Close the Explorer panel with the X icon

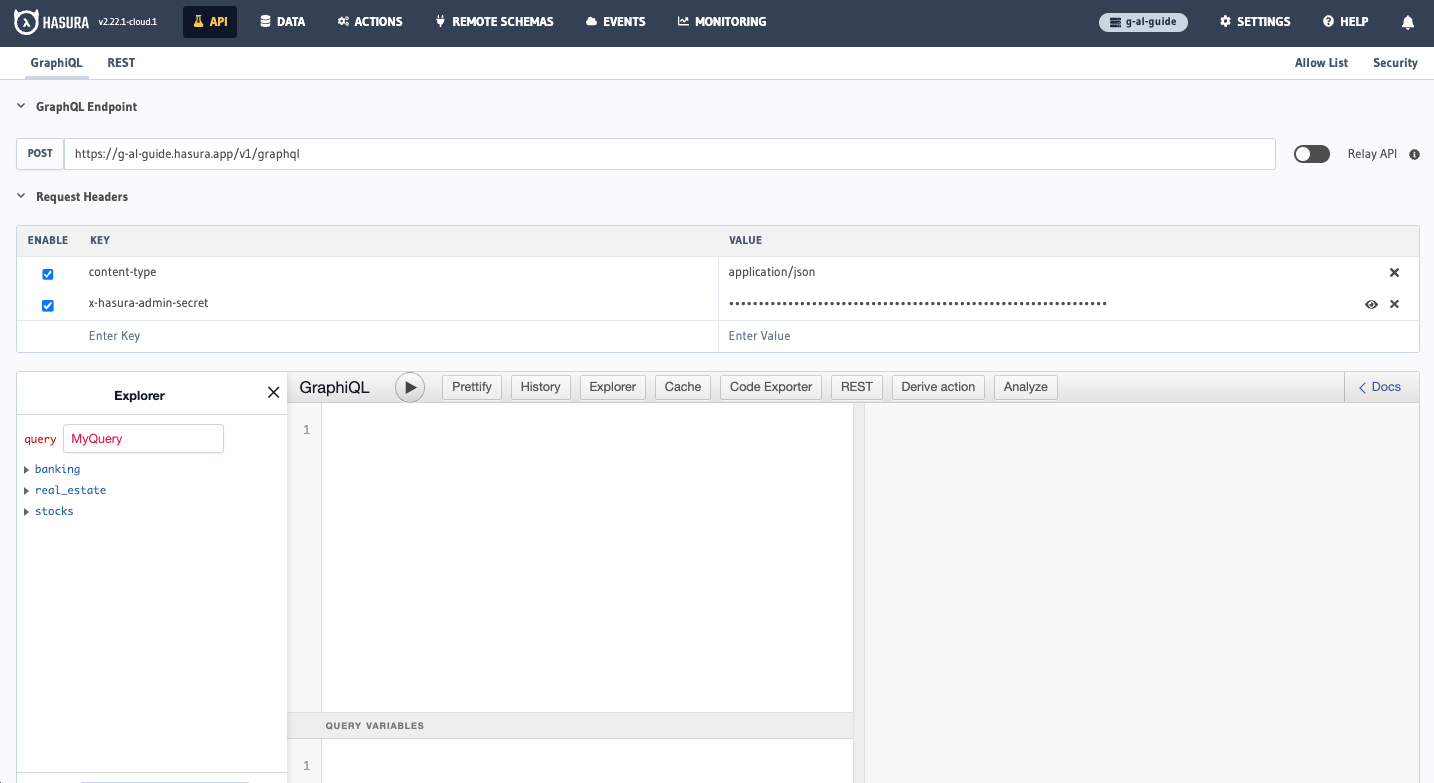(273, 392)
